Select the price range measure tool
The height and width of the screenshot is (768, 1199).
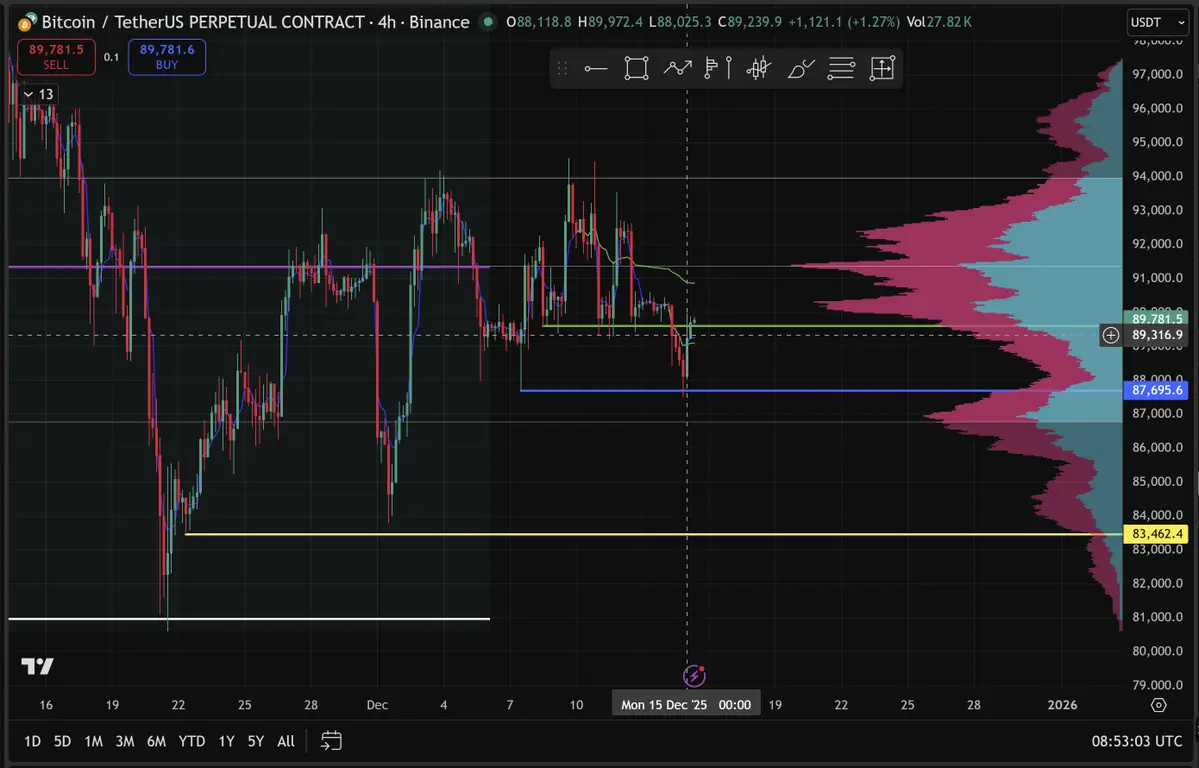pos(882,69)
